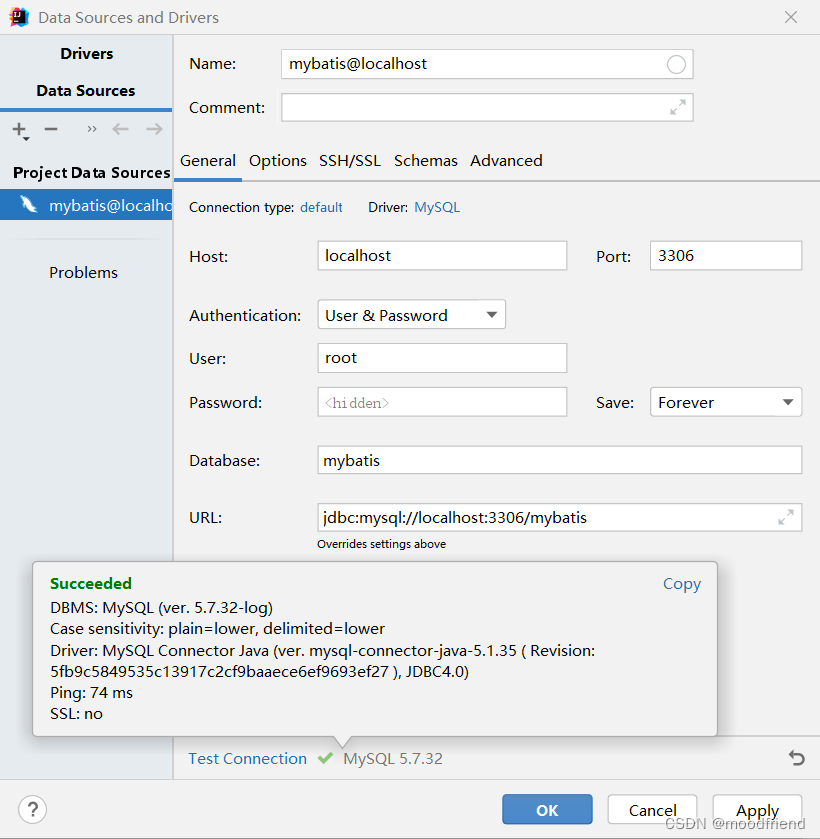Click the Apply button

757,810
